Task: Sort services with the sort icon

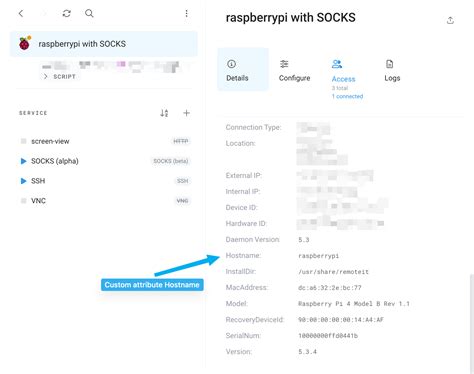Action: (x=164, y=113)
